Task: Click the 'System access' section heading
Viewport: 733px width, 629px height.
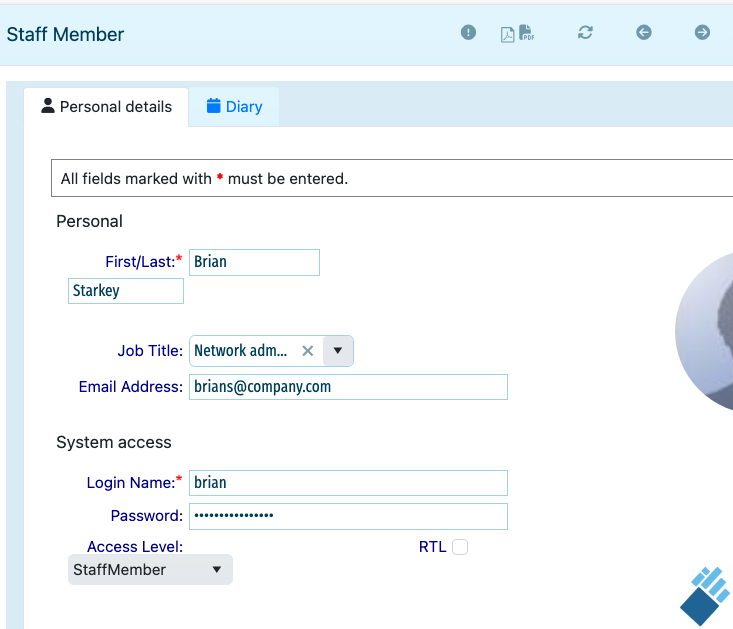Action: coord(114,442)
